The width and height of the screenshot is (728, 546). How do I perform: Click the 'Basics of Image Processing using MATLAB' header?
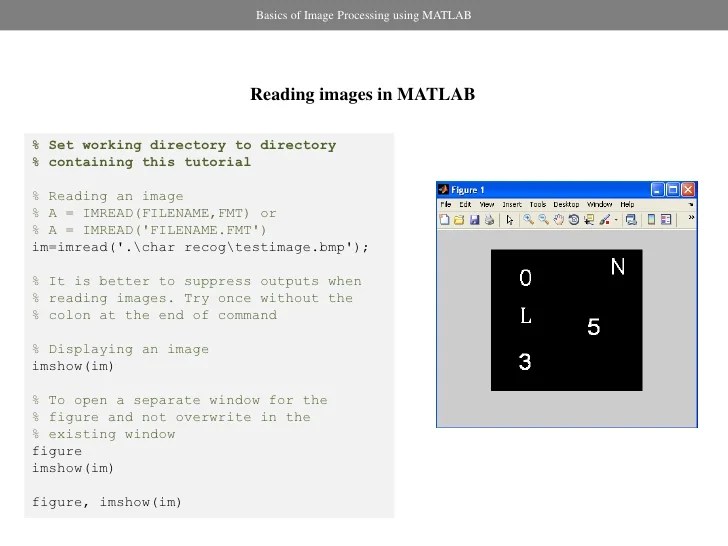point(364,15)
